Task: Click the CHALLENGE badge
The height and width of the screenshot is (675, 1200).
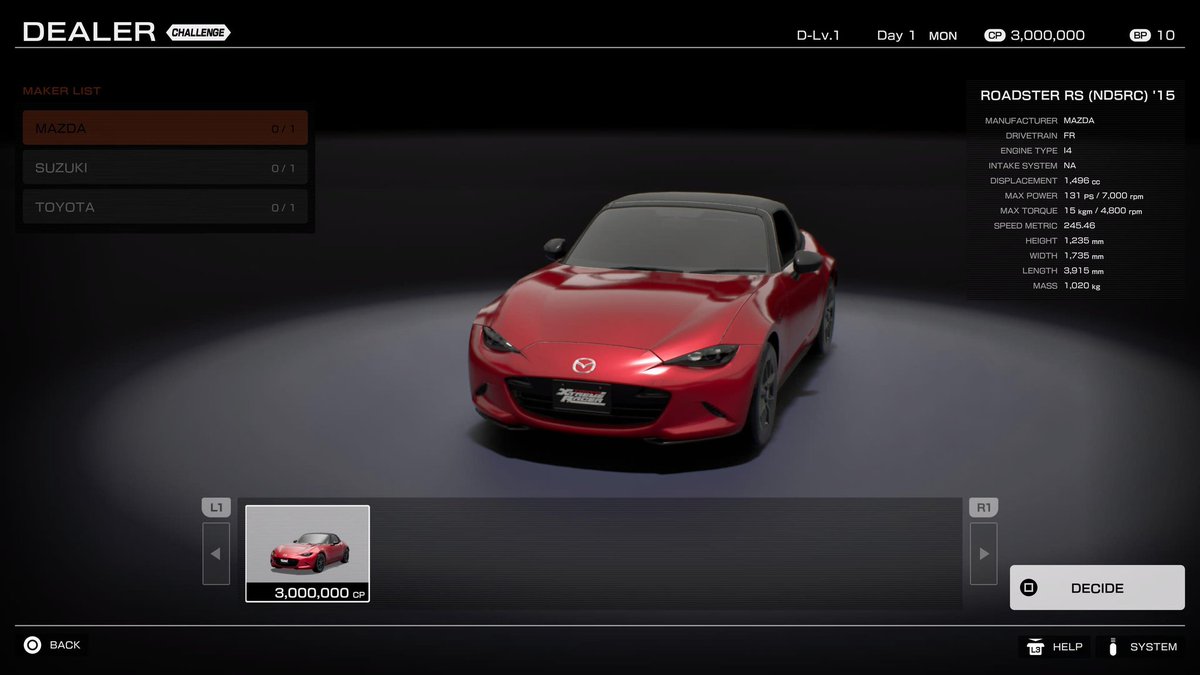Action: click(x=198, y=32)
